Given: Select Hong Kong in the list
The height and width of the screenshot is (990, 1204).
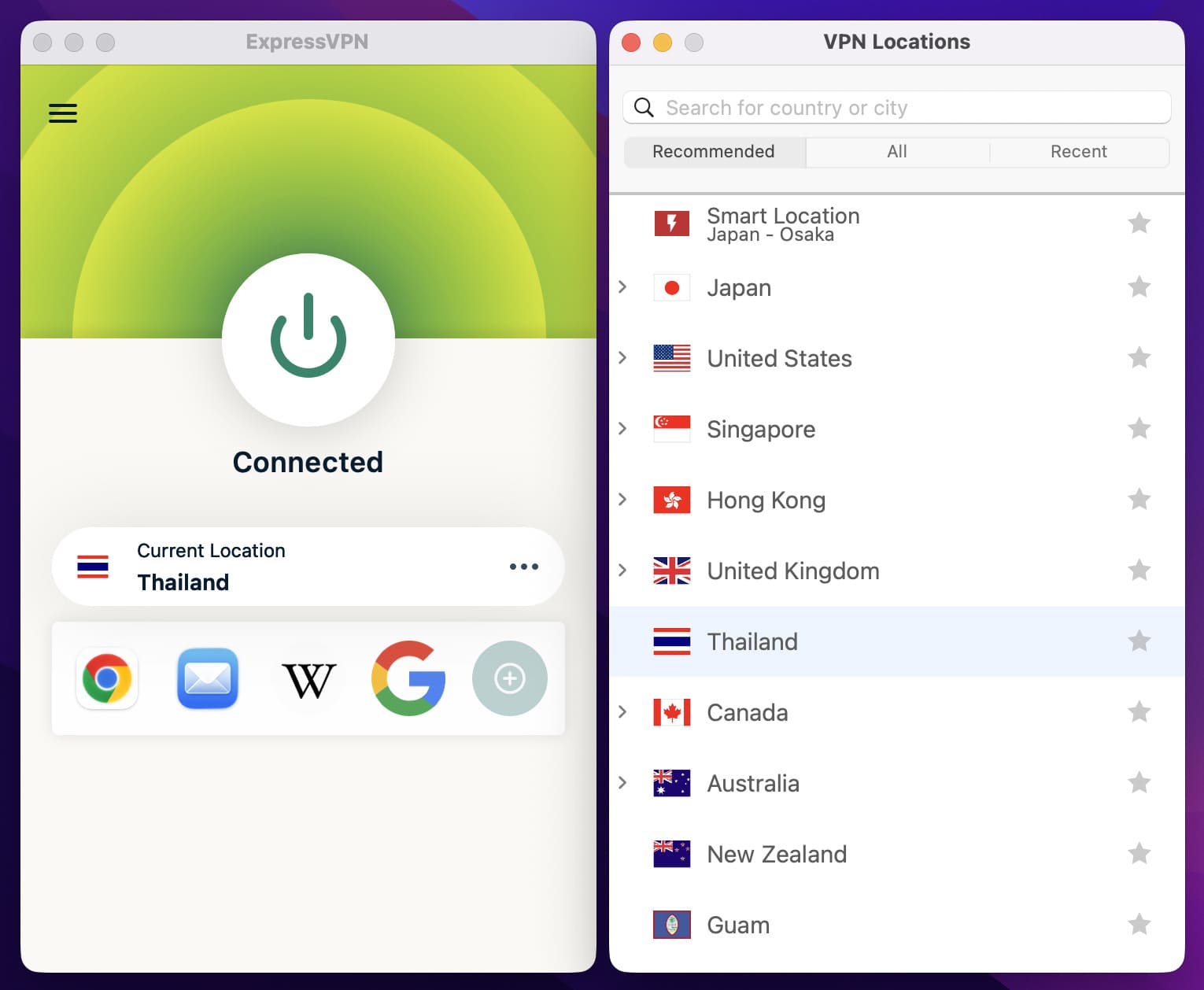Looking at the screenshot, I should point(897,500).
